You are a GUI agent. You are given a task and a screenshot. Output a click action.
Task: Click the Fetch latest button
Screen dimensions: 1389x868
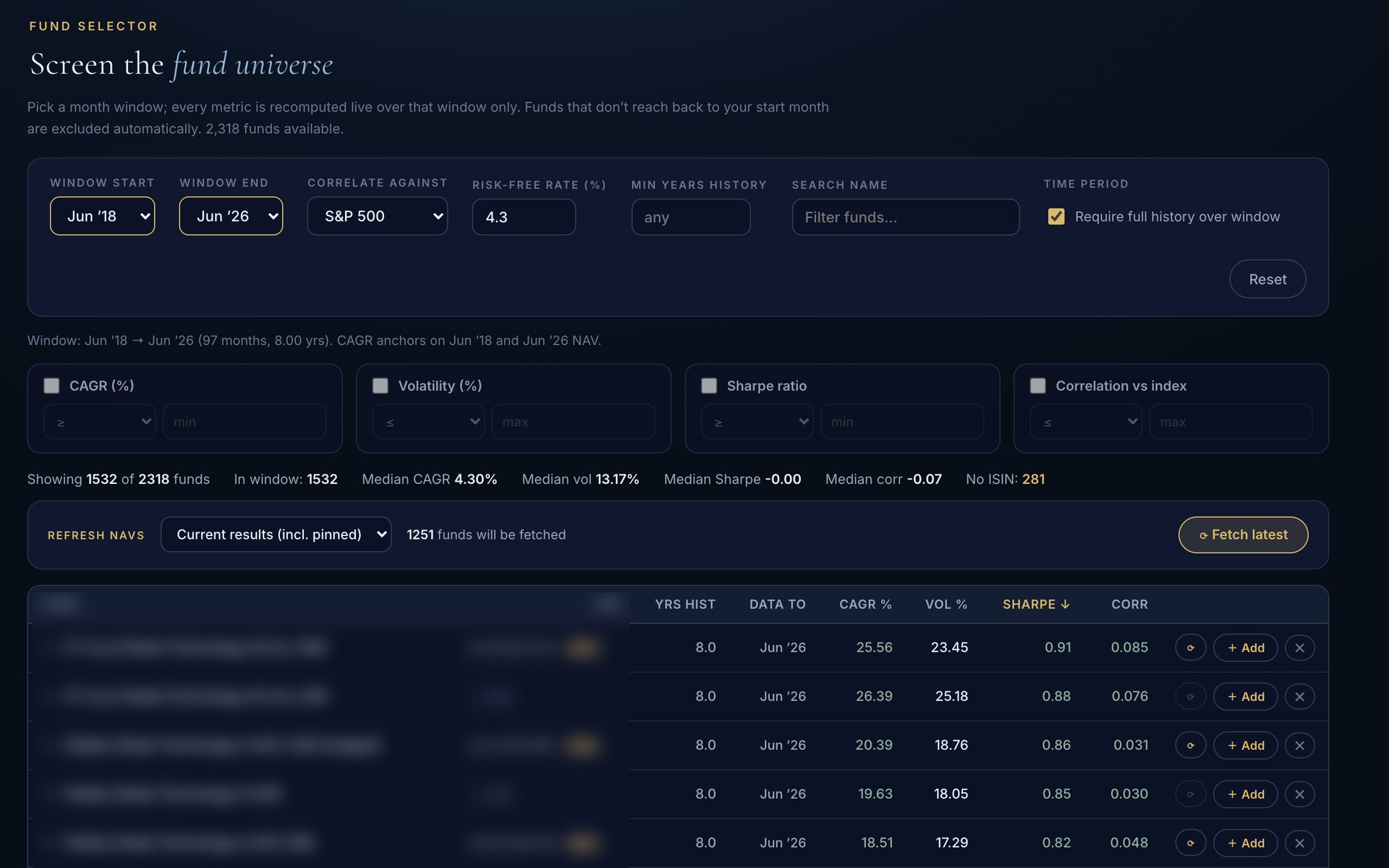click(x=1243, y=535)
